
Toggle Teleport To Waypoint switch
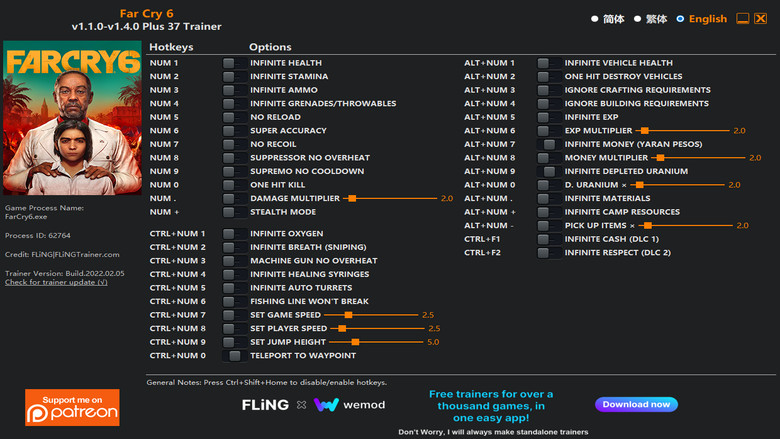[x=234, y=355]
